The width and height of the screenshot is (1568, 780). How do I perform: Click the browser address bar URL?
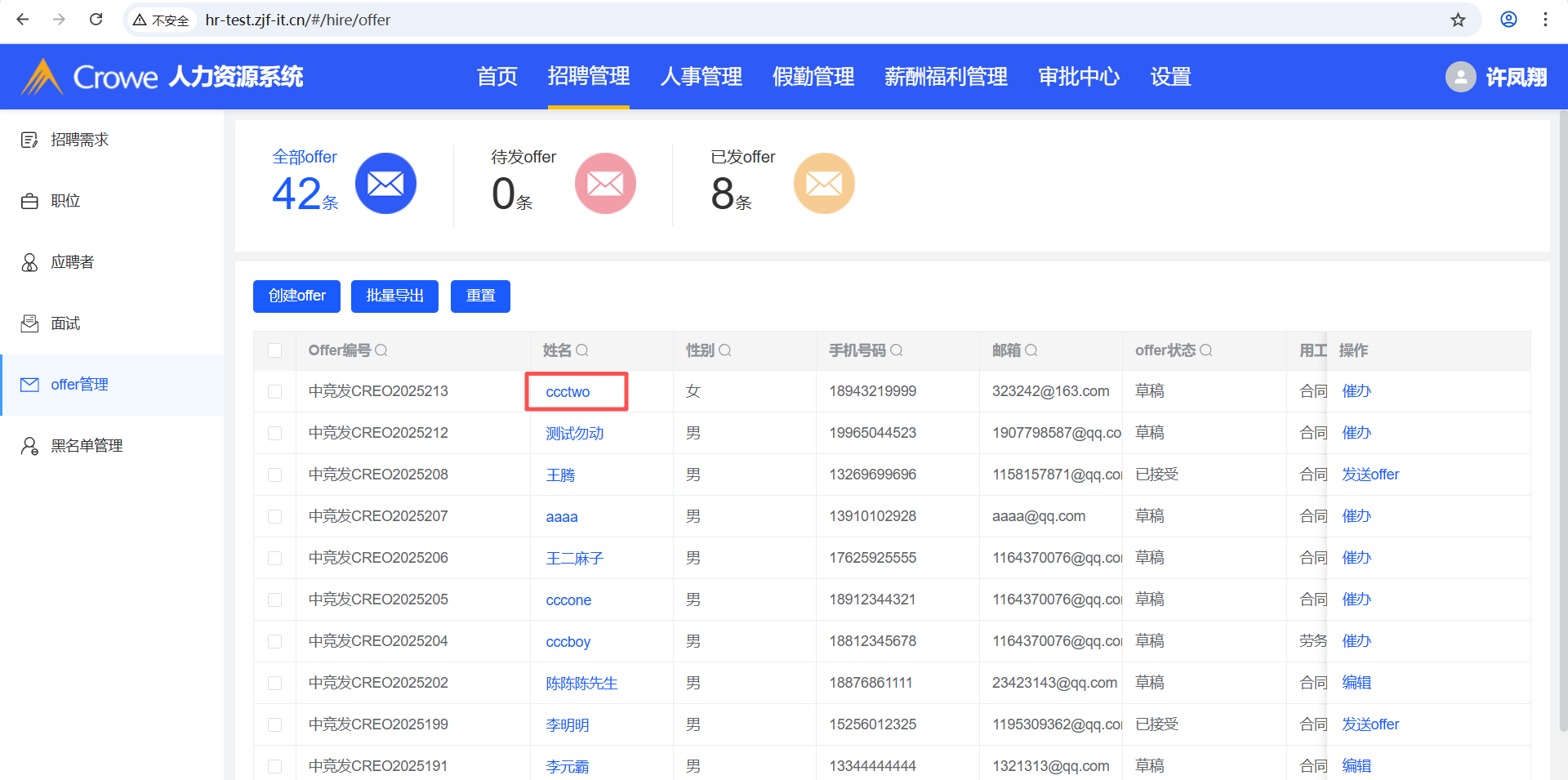point(298,20)
